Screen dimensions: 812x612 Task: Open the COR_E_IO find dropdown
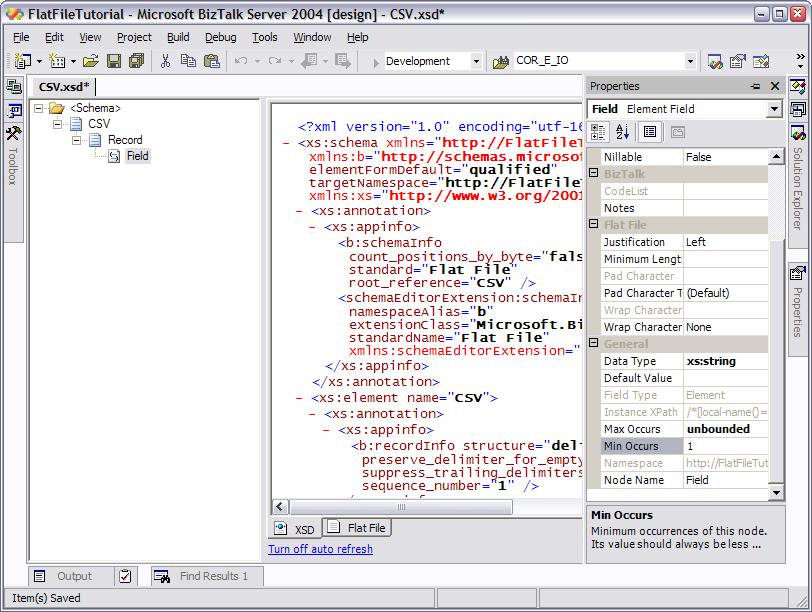[x=690, y=61]
